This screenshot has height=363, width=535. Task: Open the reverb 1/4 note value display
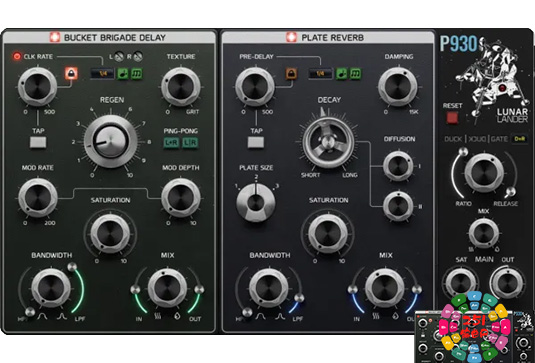[x=320, y=73]
